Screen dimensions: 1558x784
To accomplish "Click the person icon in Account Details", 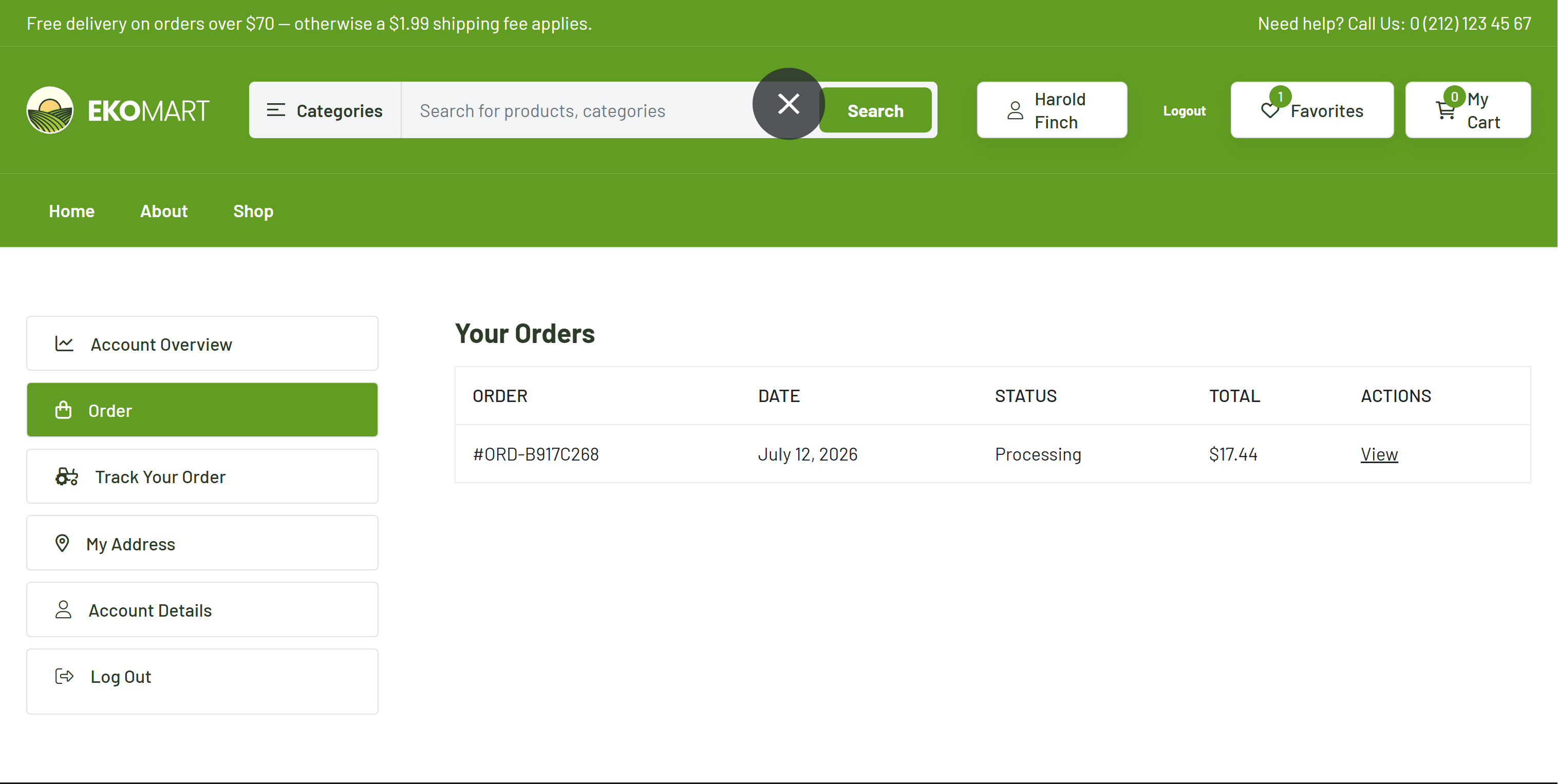I will coord(64,610).
